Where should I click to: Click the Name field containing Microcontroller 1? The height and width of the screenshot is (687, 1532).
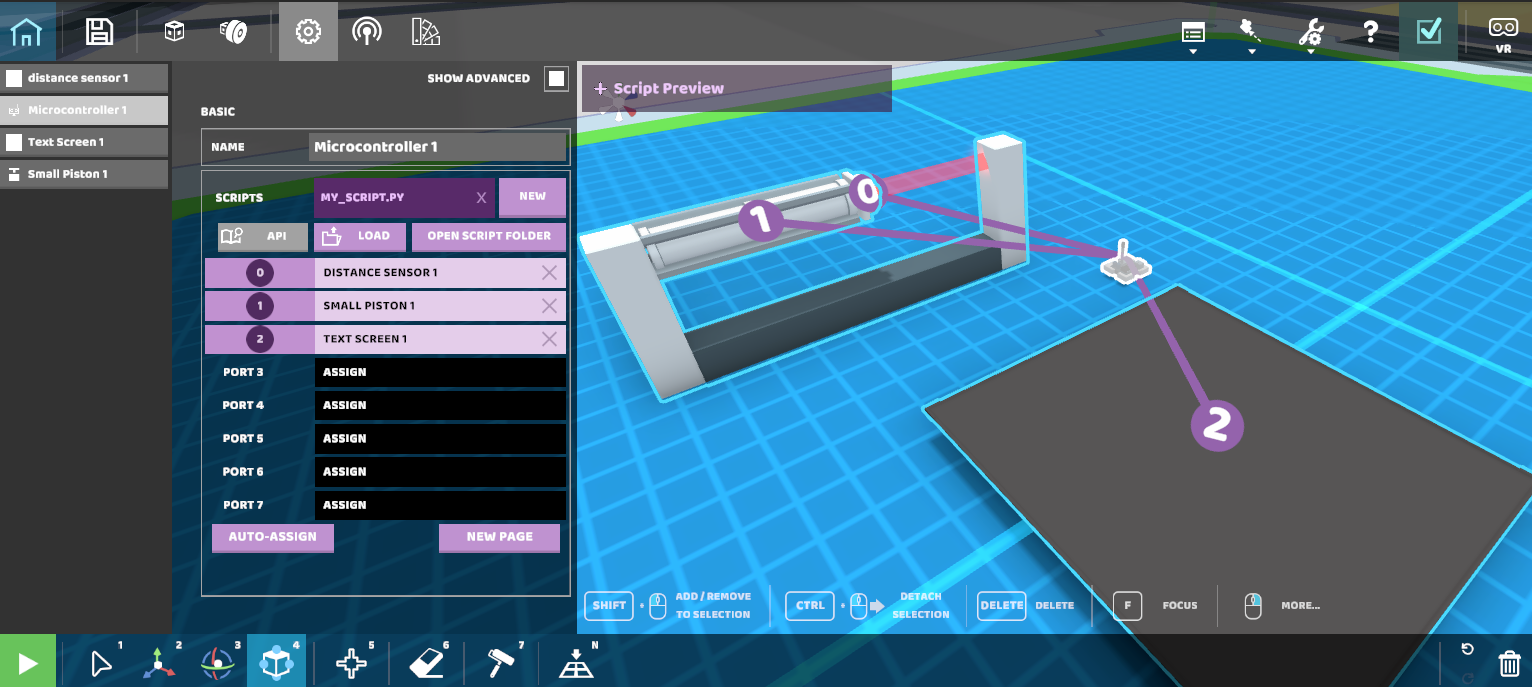437,147
